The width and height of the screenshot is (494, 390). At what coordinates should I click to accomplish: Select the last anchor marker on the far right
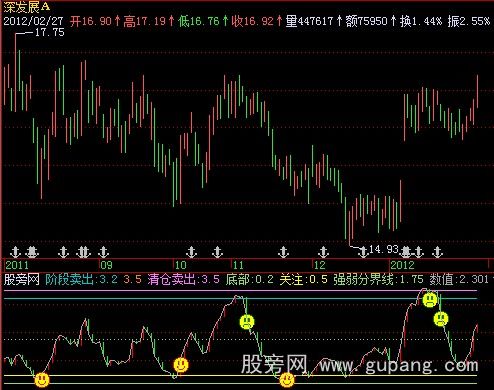[437, 252]
